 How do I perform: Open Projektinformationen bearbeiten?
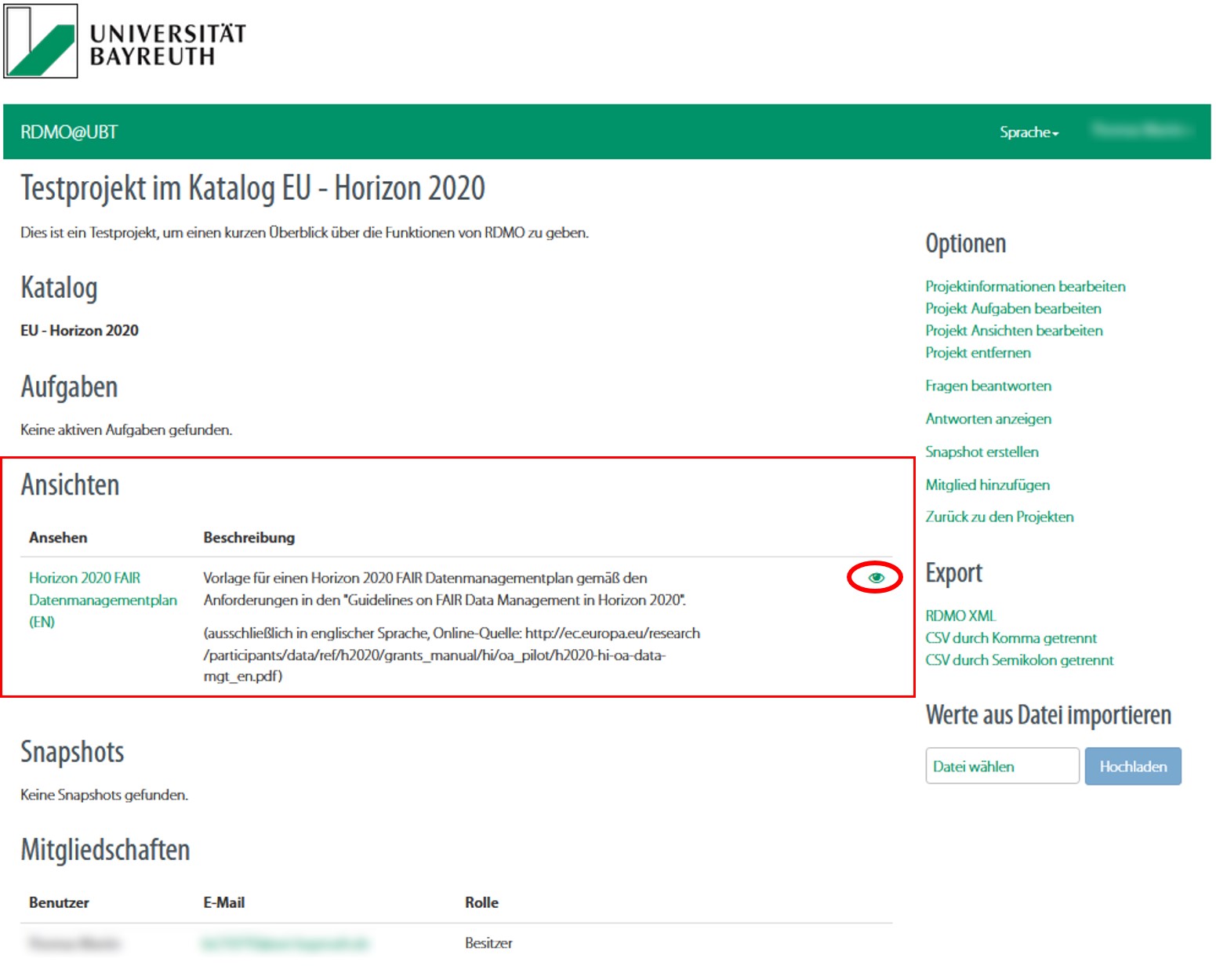[1025, 286]
